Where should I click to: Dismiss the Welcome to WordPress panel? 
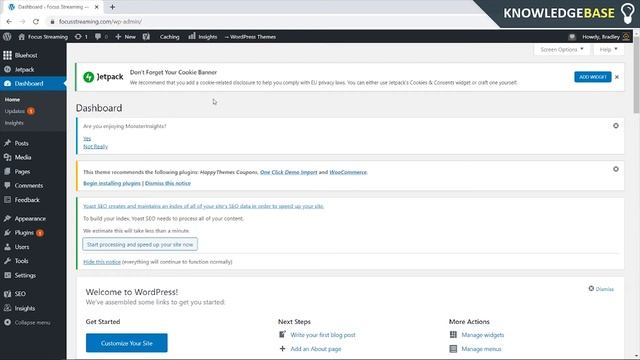pos(601,289)
